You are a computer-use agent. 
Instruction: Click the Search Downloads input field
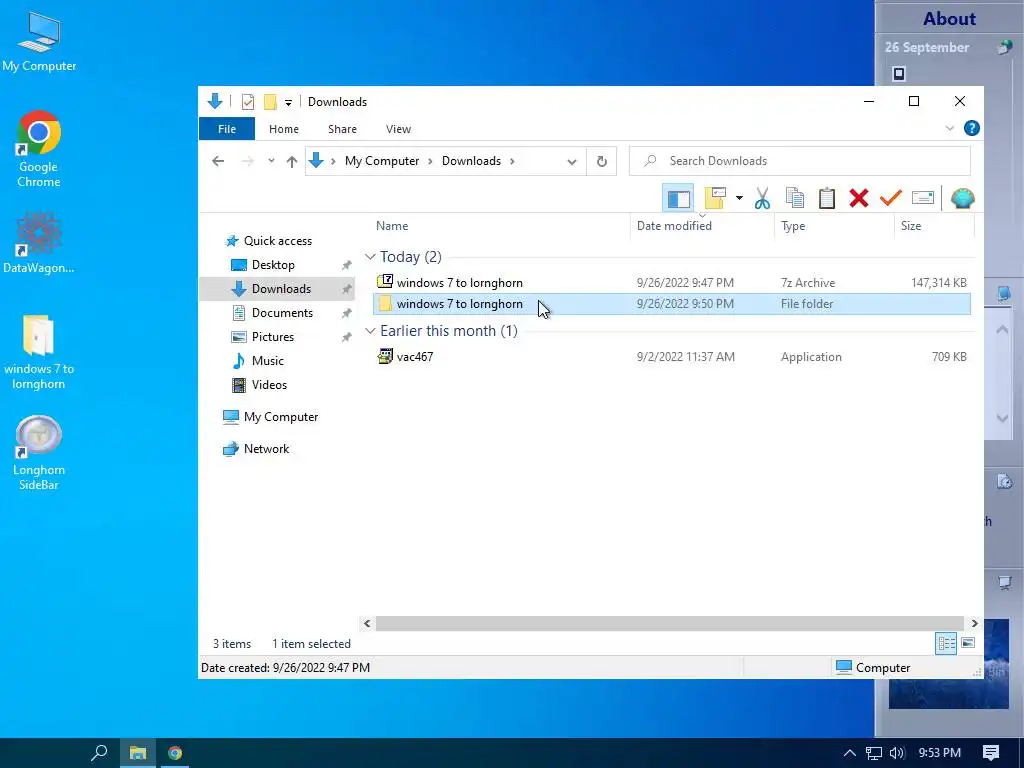pos(799,161)
